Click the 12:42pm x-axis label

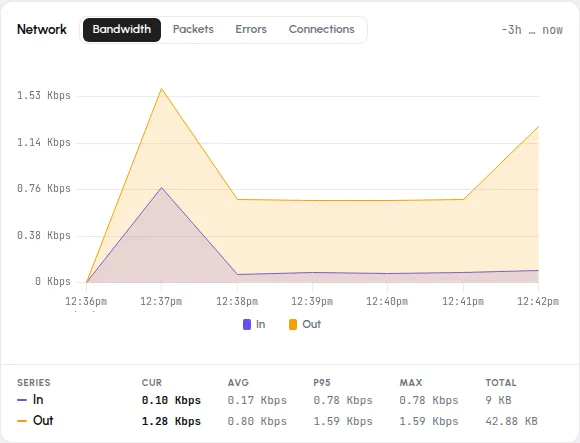pos(538,301)
